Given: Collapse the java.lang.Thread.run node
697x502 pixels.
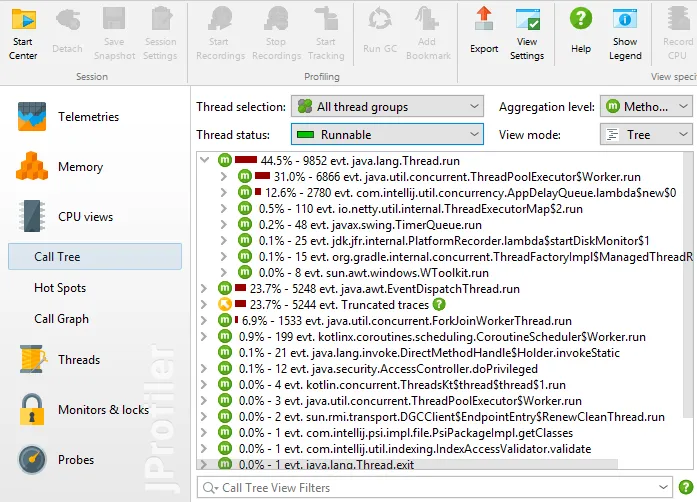Looking at the screenshot, I should [x=204, y=160].
